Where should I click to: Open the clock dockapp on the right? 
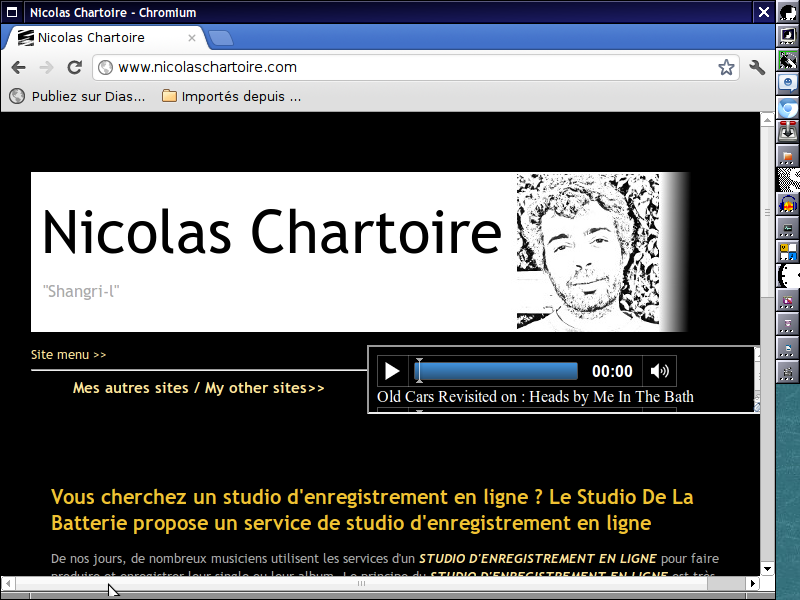pyautogui.click(x=788, y=274)
